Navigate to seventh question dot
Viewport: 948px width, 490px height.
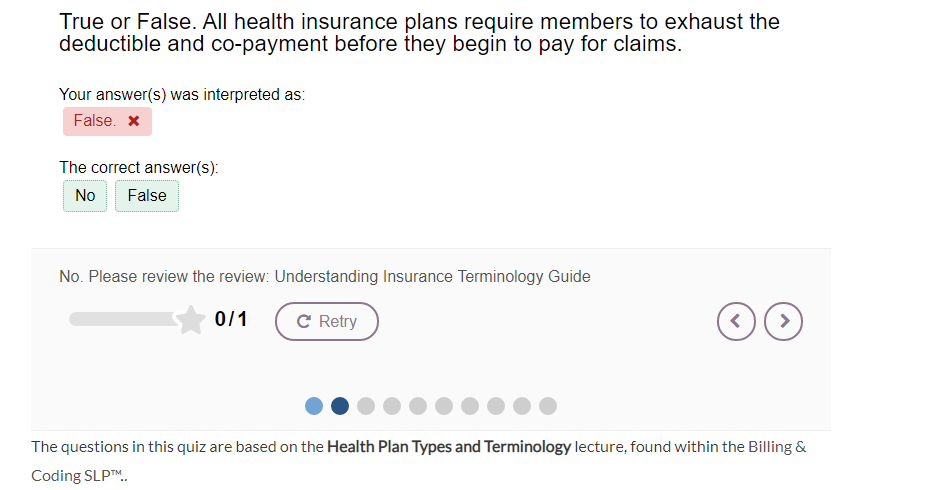pos(470,406)
